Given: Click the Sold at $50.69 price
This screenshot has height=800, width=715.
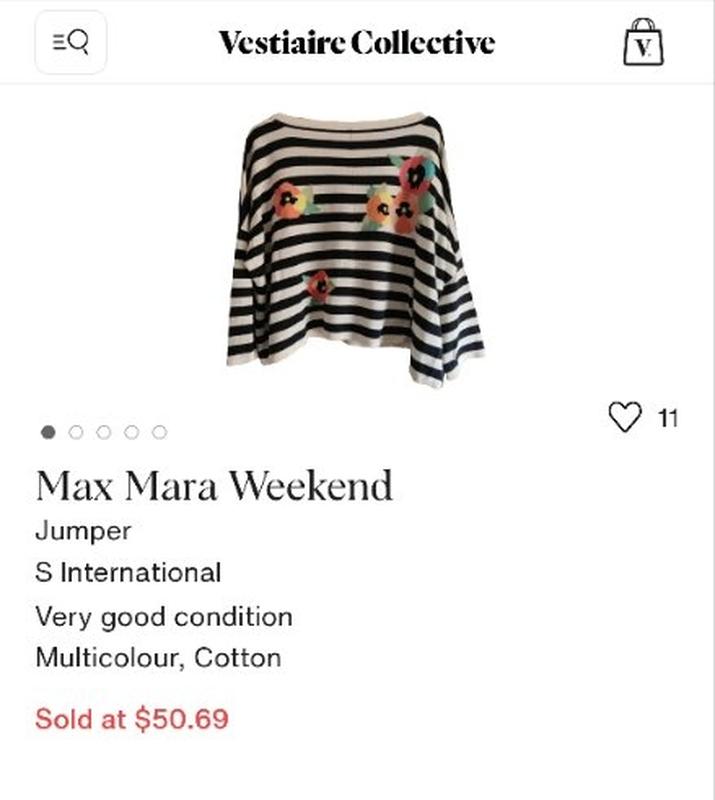Looking at the screenshot, I should click(132, 719).
